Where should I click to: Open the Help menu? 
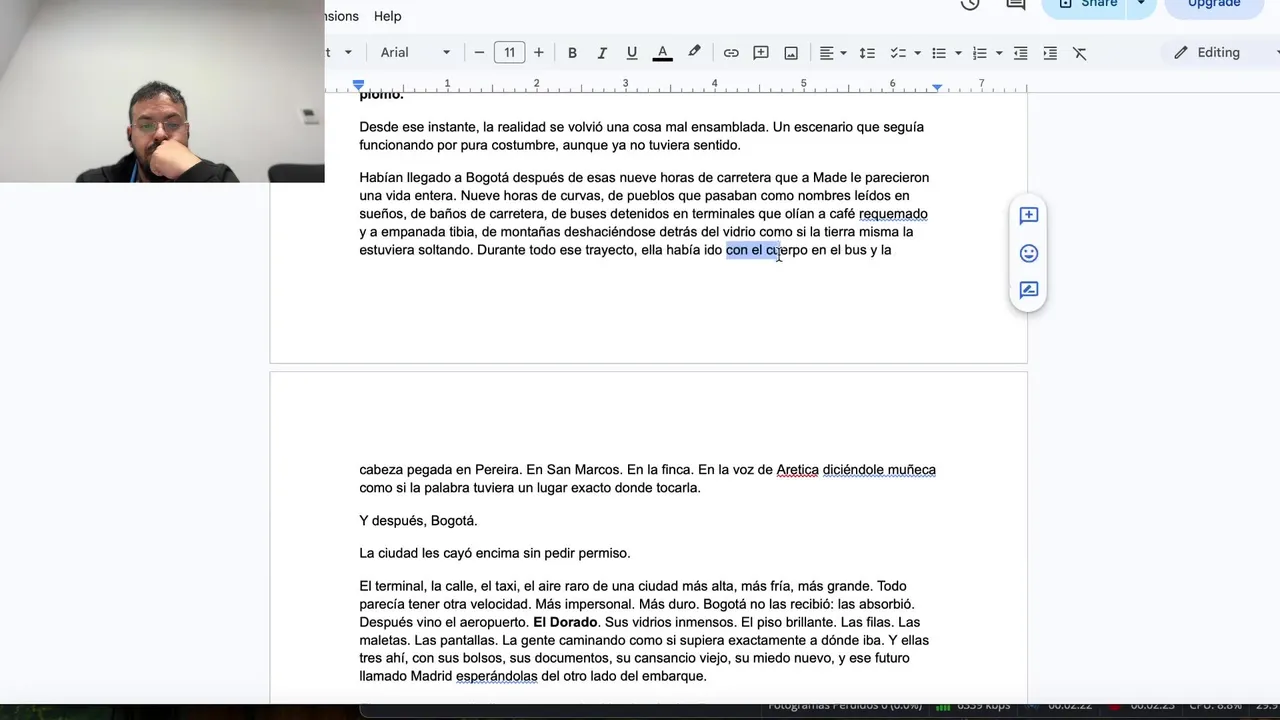(388, 16)
